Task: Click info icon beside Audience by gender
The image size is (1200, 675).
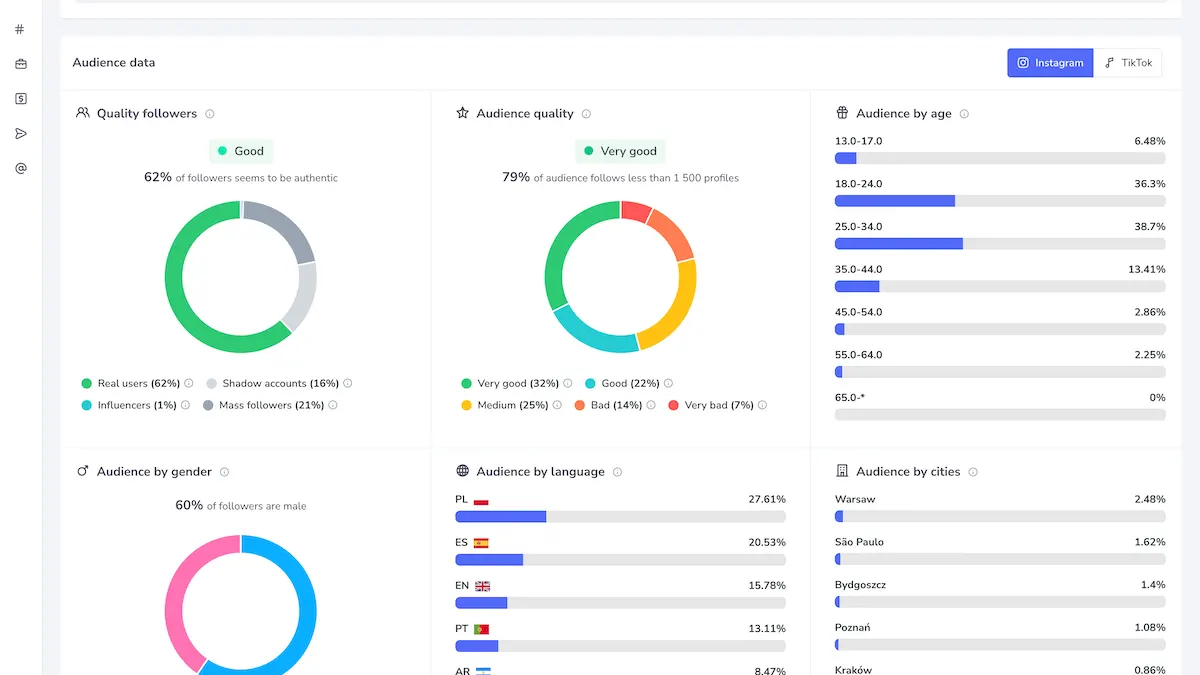Action: tap(224, 472)
